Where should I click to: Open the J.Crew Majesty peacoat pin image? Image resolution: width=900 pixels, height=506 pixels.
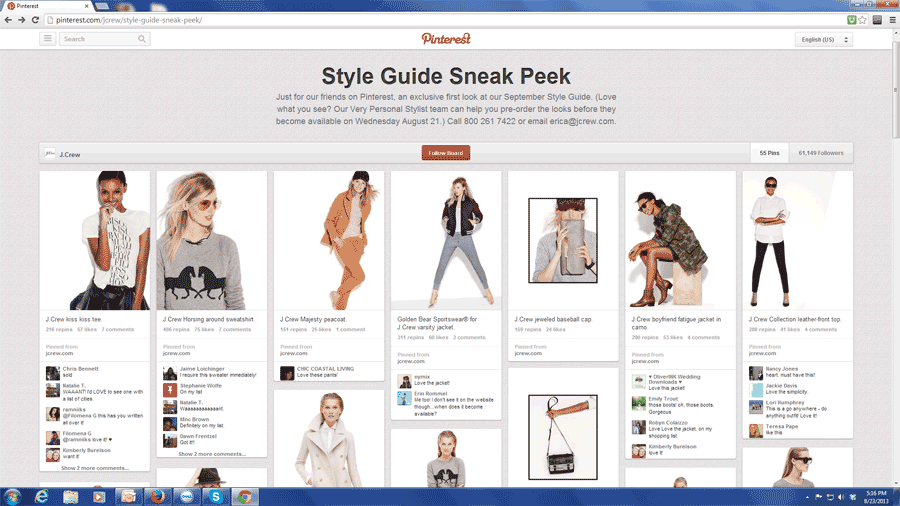(x=329, y=240)
